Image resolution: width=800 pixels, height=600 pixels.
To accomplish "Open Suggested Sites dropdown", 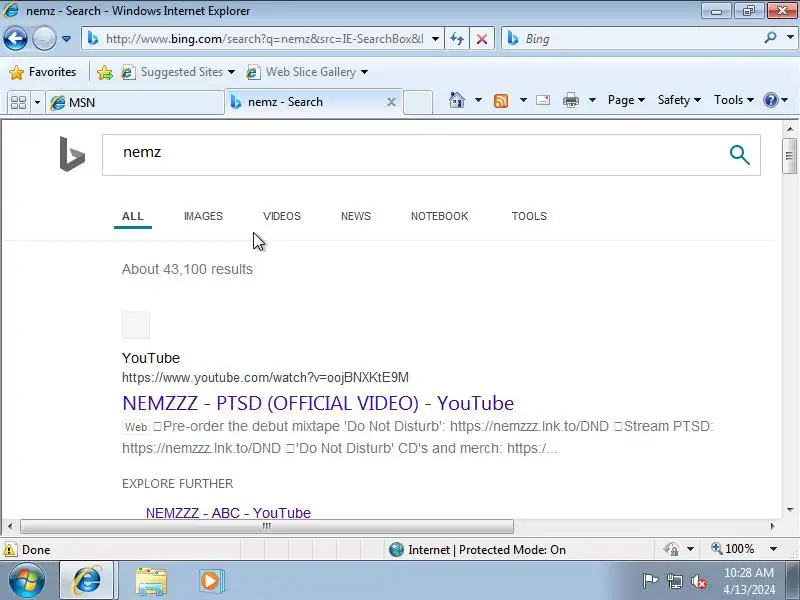I will point(178,72).
